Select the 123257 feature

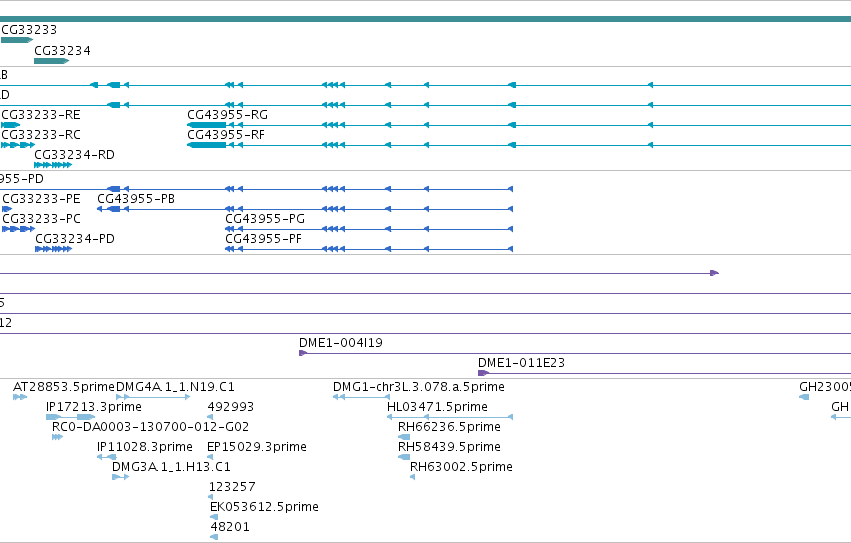pyautogui.click(x=211, y=497)
